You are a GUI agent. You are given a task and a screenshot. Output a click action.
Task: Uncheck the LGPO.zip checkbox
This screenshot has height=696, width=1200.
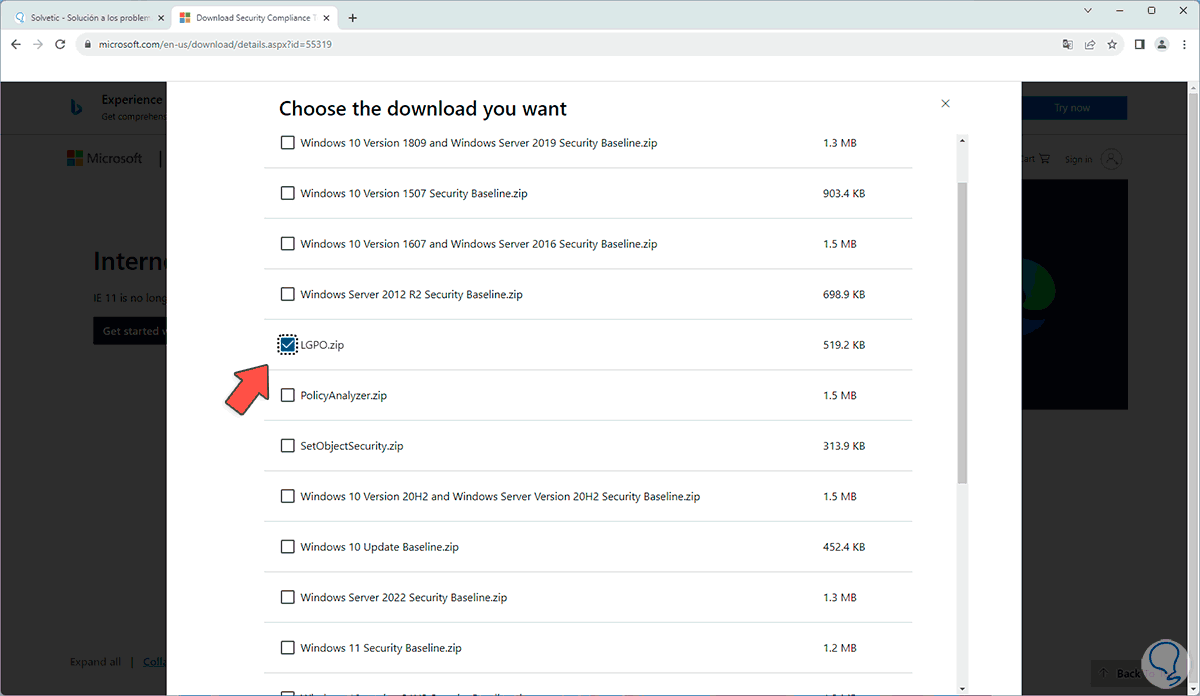[x=288, y=345]
